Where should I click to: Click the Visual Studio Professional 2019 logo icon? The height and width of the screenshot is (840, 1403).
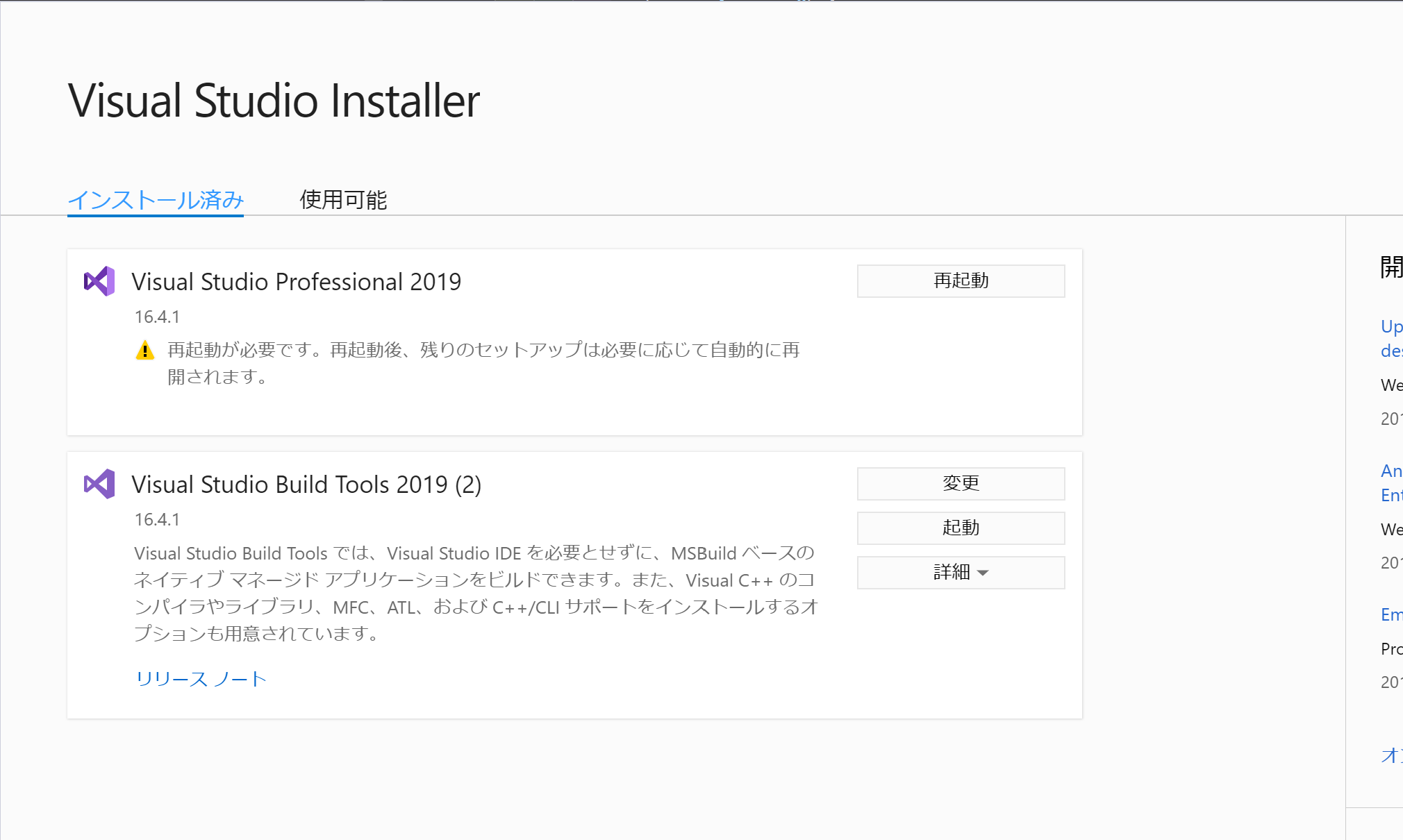pos(99,281)
